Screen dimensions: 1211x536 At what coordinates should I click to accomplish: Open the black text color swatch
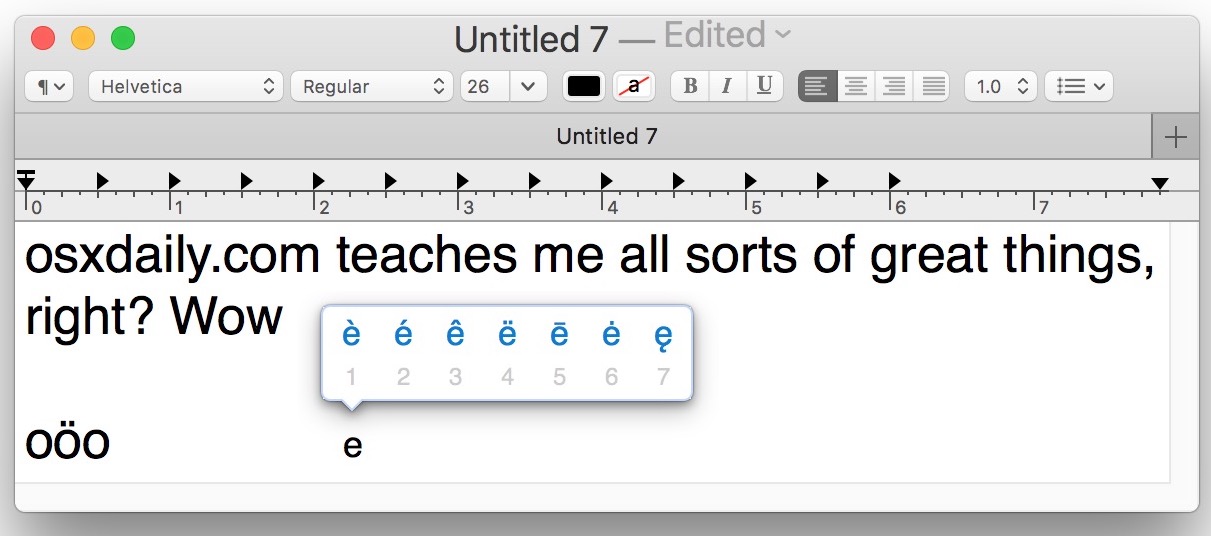(x=584, y=86)
